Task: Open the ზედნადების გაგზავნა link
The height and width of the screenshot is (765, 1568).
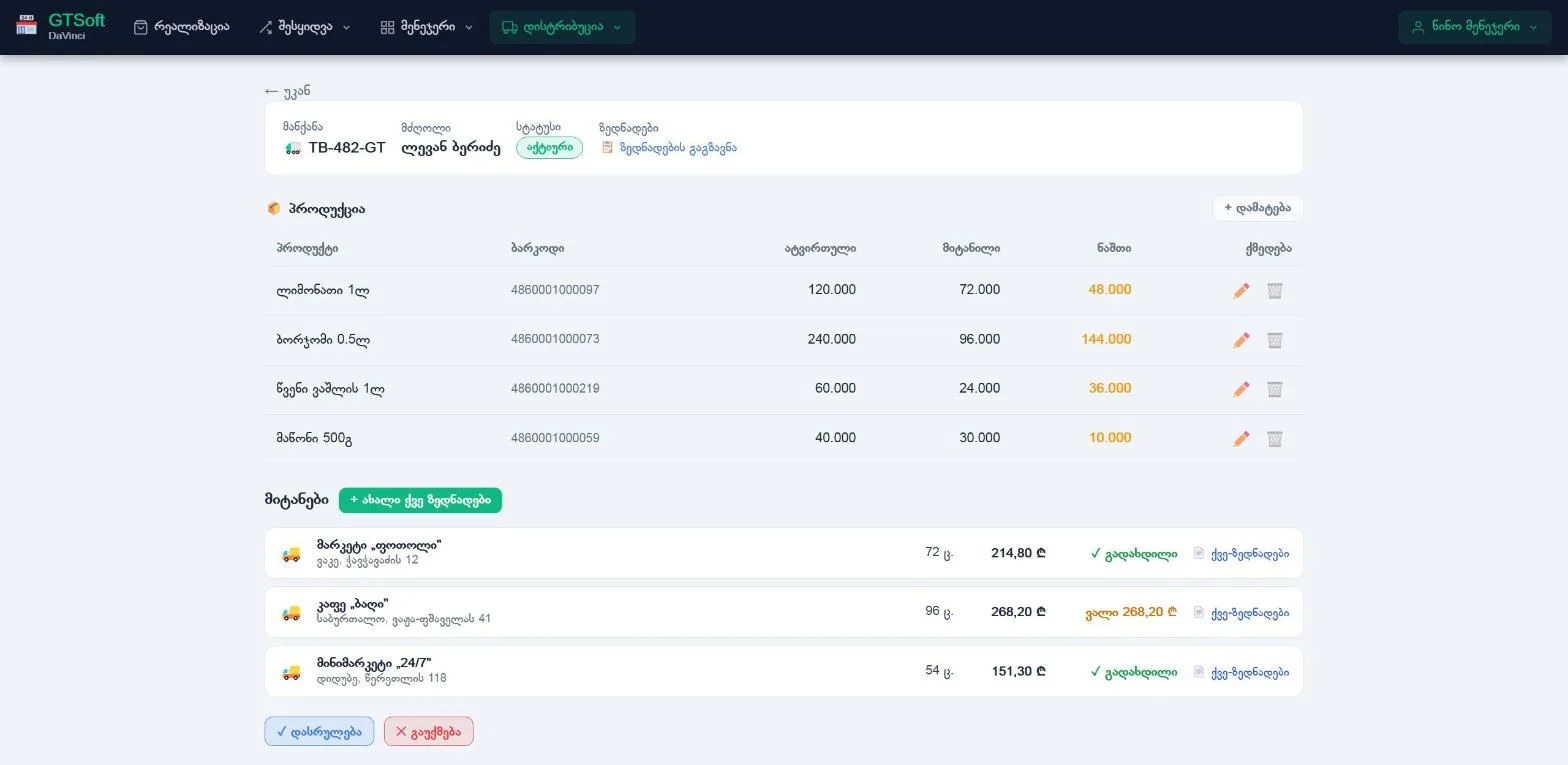Action: 668,148
